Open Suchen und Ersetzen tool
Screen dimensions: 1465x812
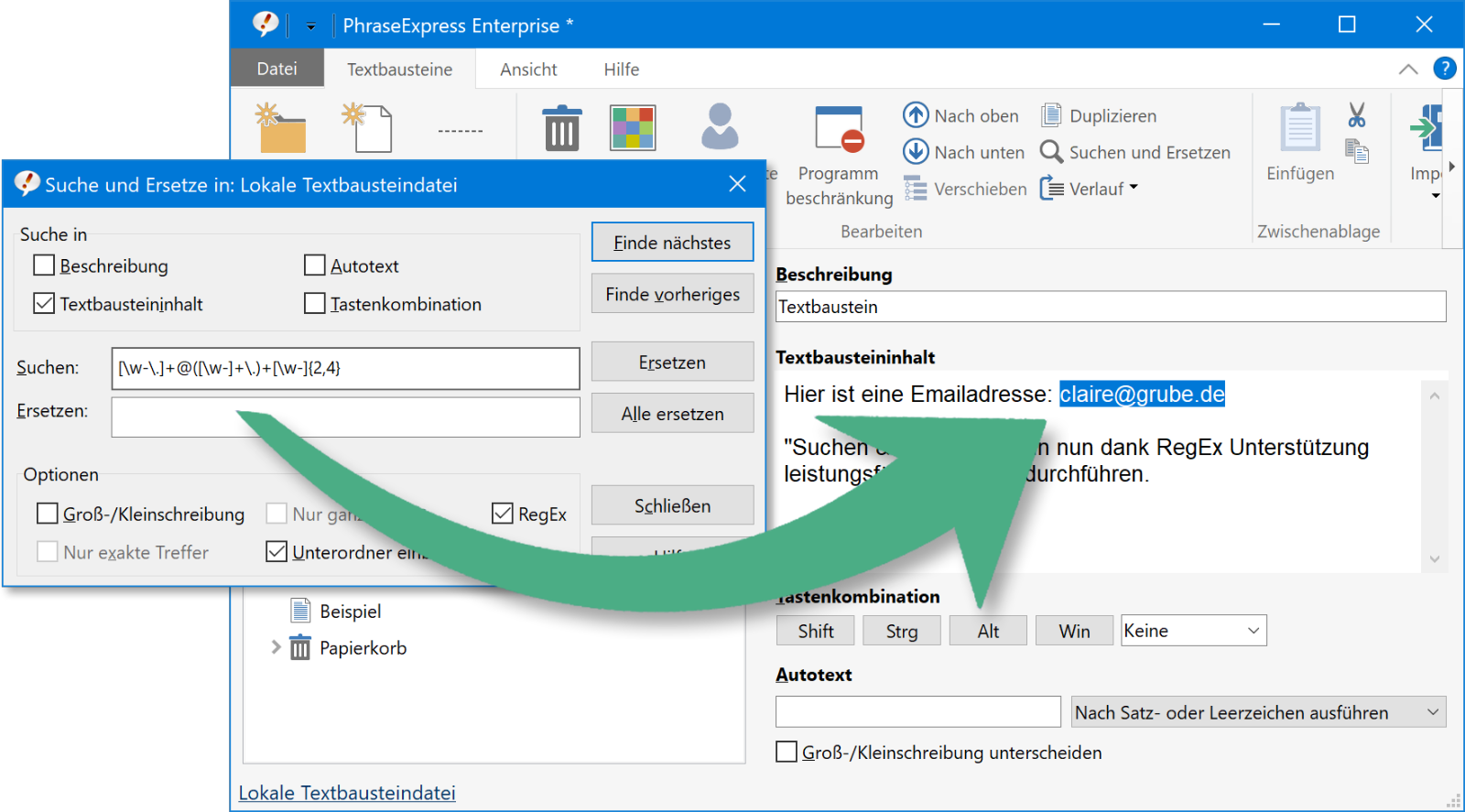tap(1135, 152)
